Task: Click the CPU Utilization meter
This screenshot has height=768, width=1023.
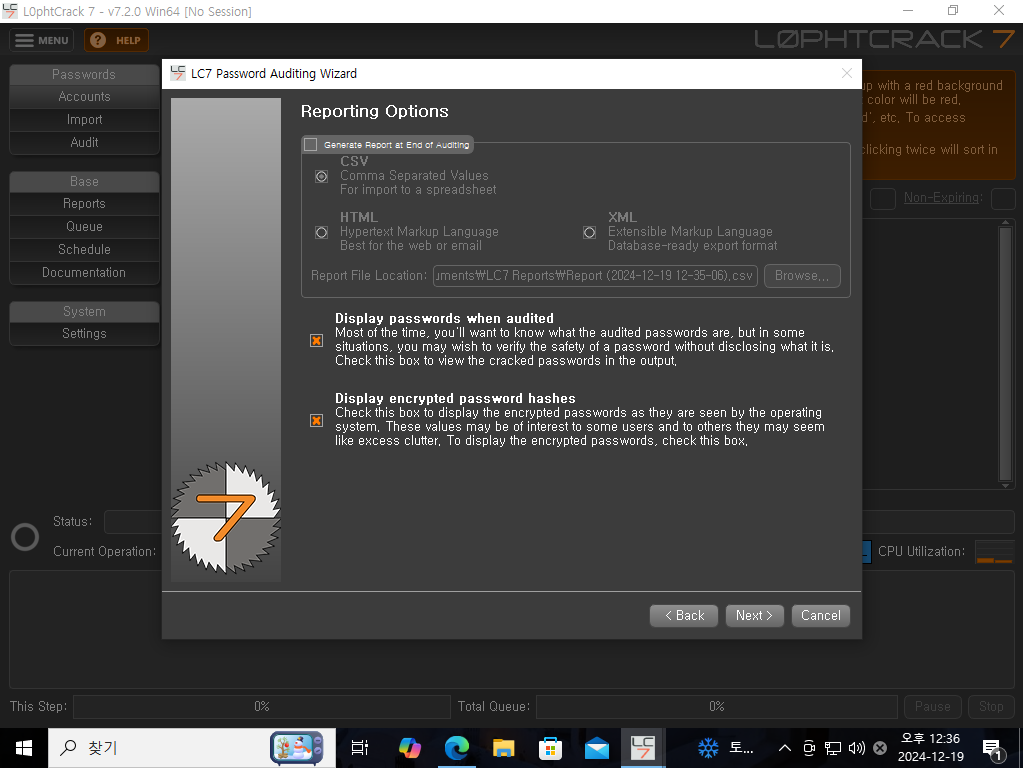Action: coord(994,551)
